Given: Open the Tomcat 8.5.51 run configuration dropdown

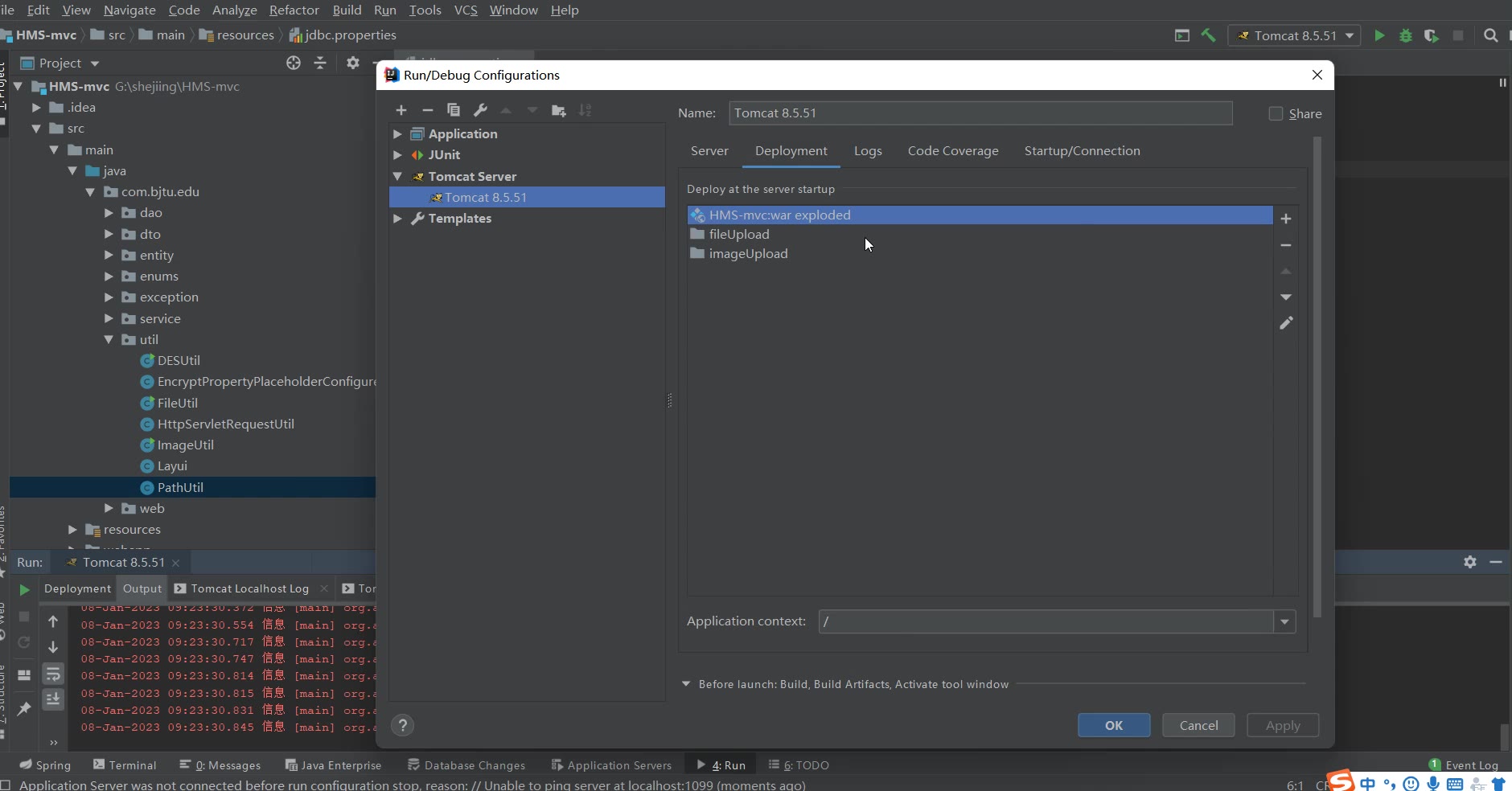Looking at the screenshot, I should click(x=1295, y=35).
